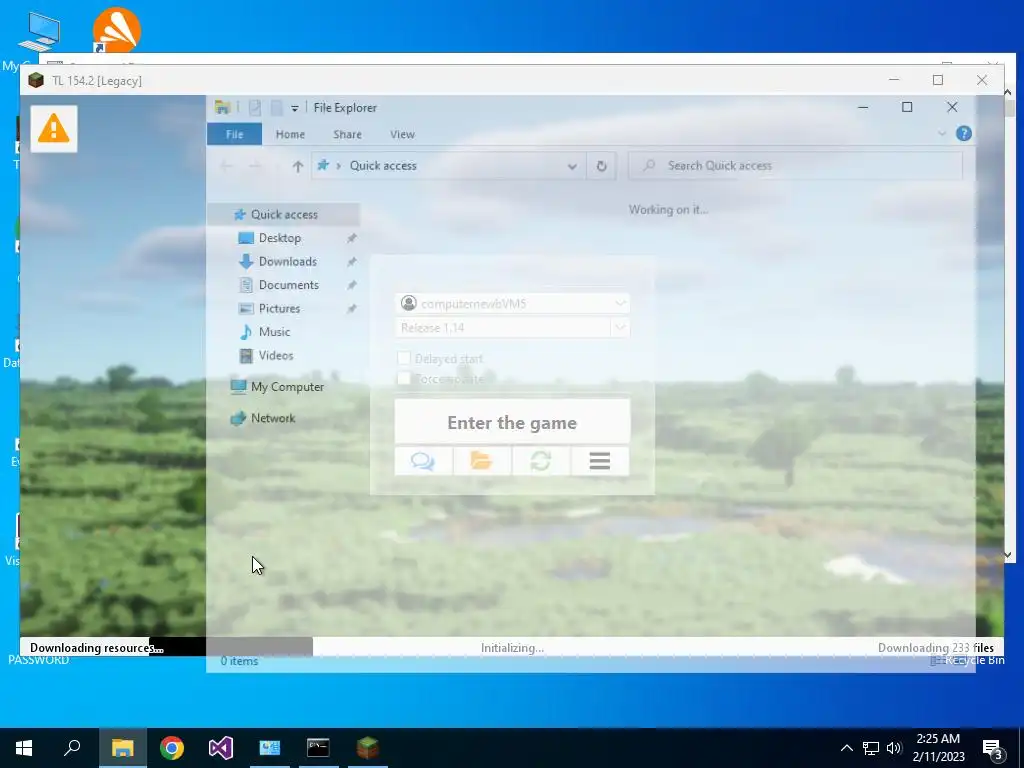Open the account dropdown computernewbVM5
Image resolution: width=1024 pixels, height=768 pixels.
[512, 303]
